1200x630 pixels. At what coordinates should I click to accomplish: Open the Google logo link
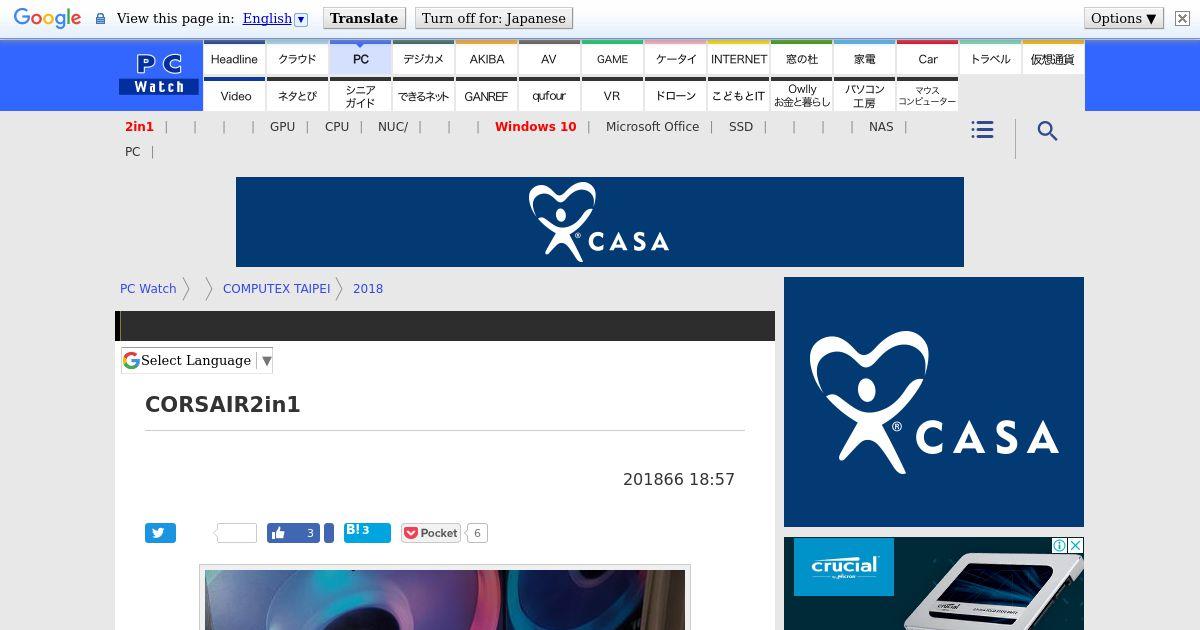[47, 18]
